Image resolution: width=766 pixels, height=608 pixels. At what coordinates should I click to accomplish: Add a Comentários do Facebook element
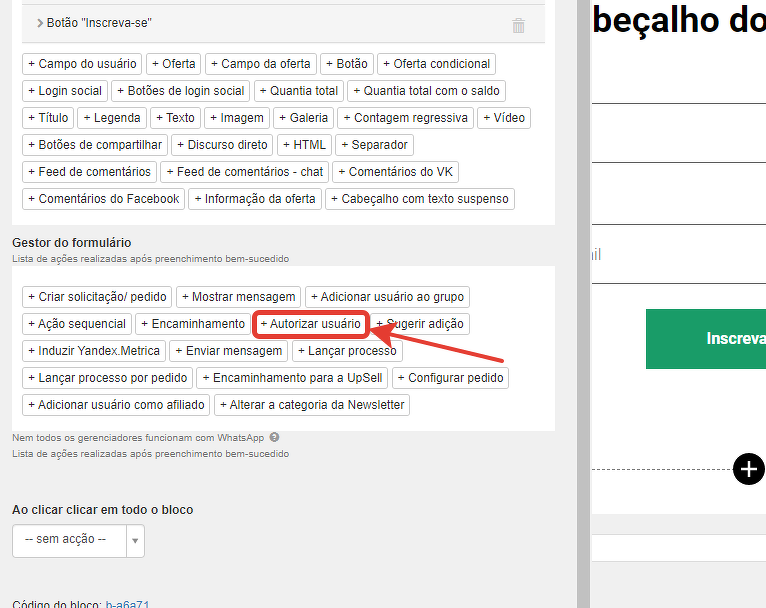point(103,199)
